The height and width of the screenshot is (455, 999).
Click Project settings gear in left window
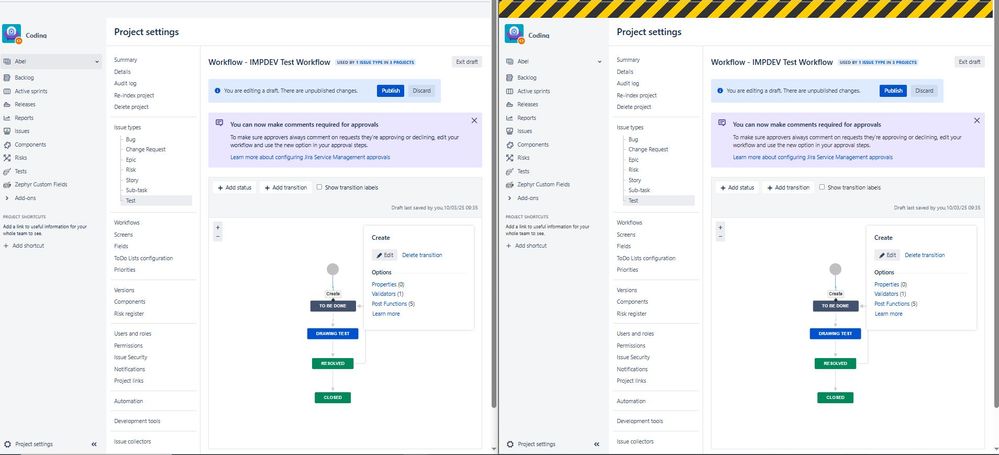(8, 444)
